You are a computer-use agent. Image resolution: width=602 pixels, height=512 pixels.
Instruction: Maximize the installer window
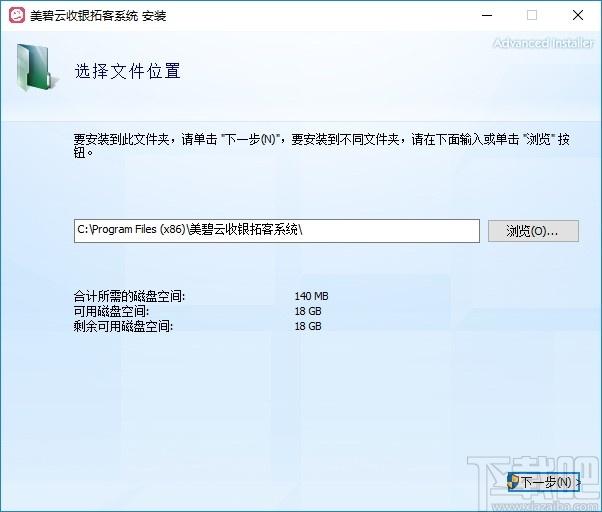(x=532, y=15)
